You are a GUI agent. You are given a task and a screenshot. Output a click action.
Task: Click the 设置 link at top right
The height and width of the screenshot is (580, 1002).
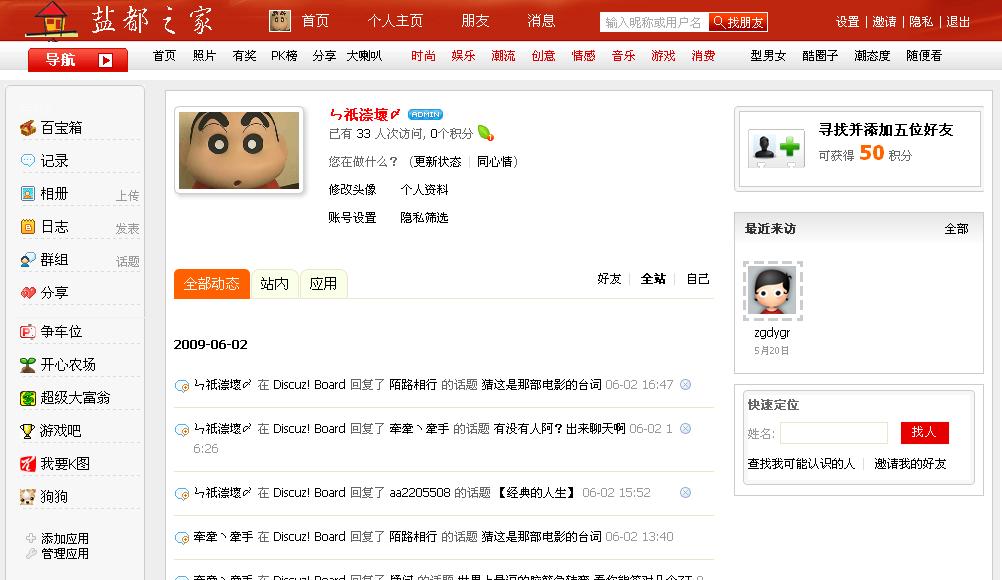847,22
